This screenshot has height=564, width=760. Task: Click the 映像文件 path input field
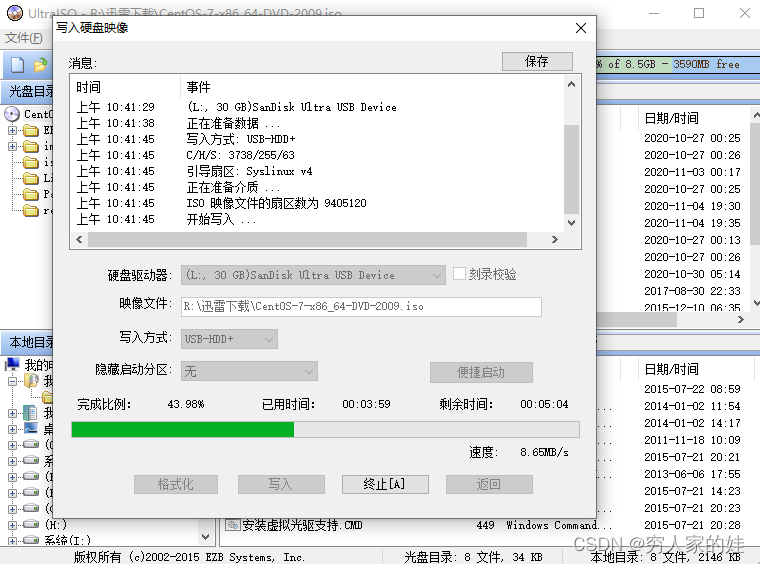(x=361, y=307)
